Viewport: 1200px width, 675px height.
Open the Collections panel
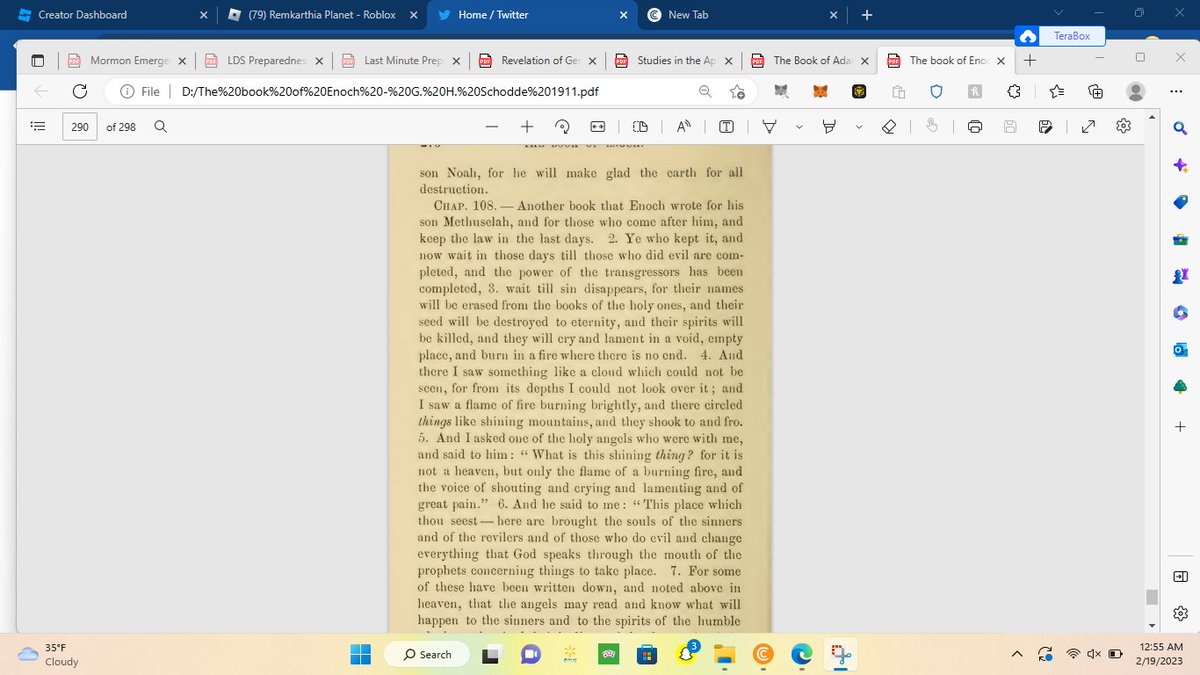(x=1095, y=92)
